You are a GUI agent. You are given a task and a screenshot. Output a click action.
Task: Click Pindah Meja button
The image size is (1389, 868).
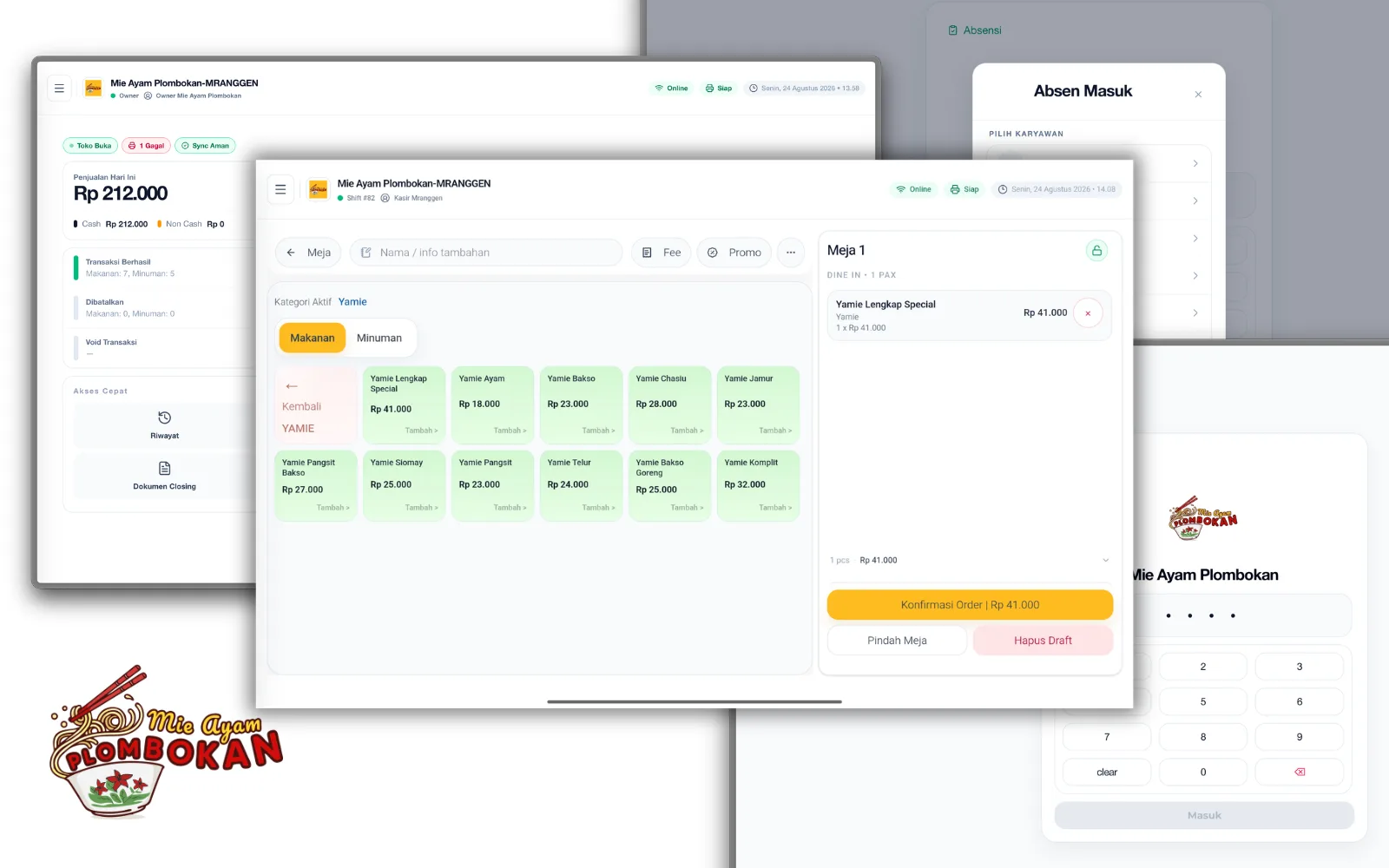pyautogui.click(x=897, y=641)
